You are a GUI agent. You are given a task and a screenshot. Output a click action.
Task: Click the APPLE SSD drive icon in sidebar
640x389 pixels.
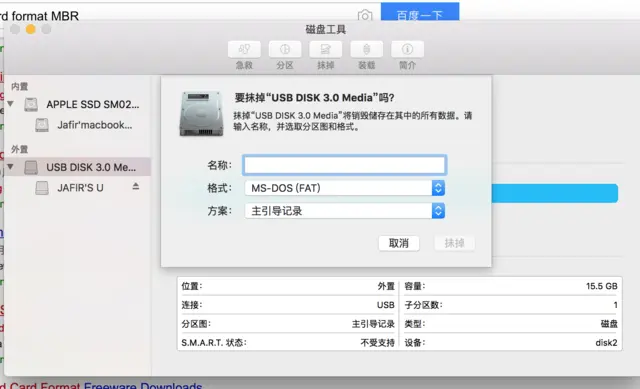[31, 104]
